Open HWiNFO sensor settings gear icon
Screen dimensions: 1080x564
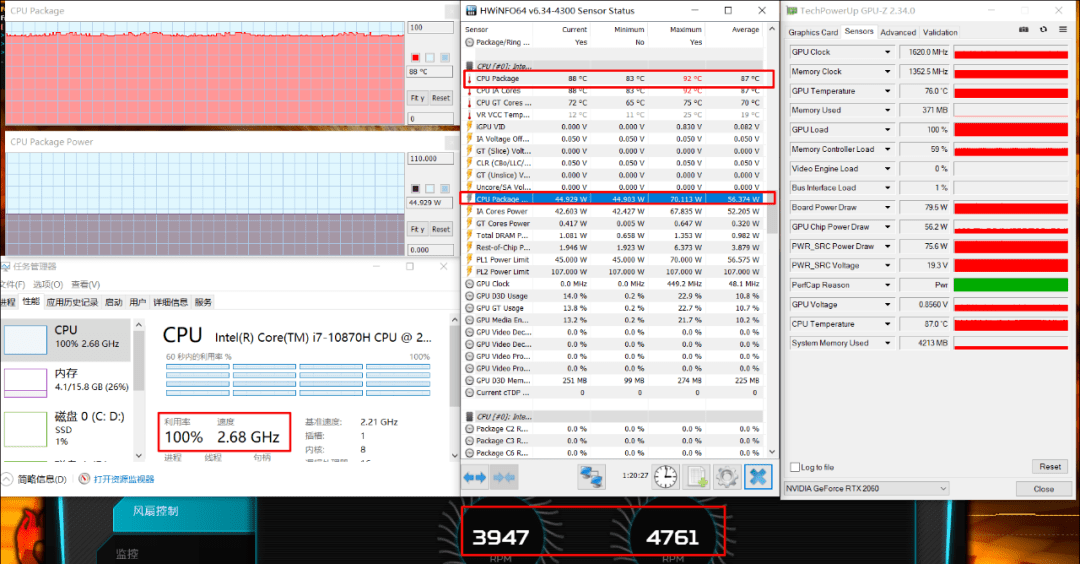(727, 477)
